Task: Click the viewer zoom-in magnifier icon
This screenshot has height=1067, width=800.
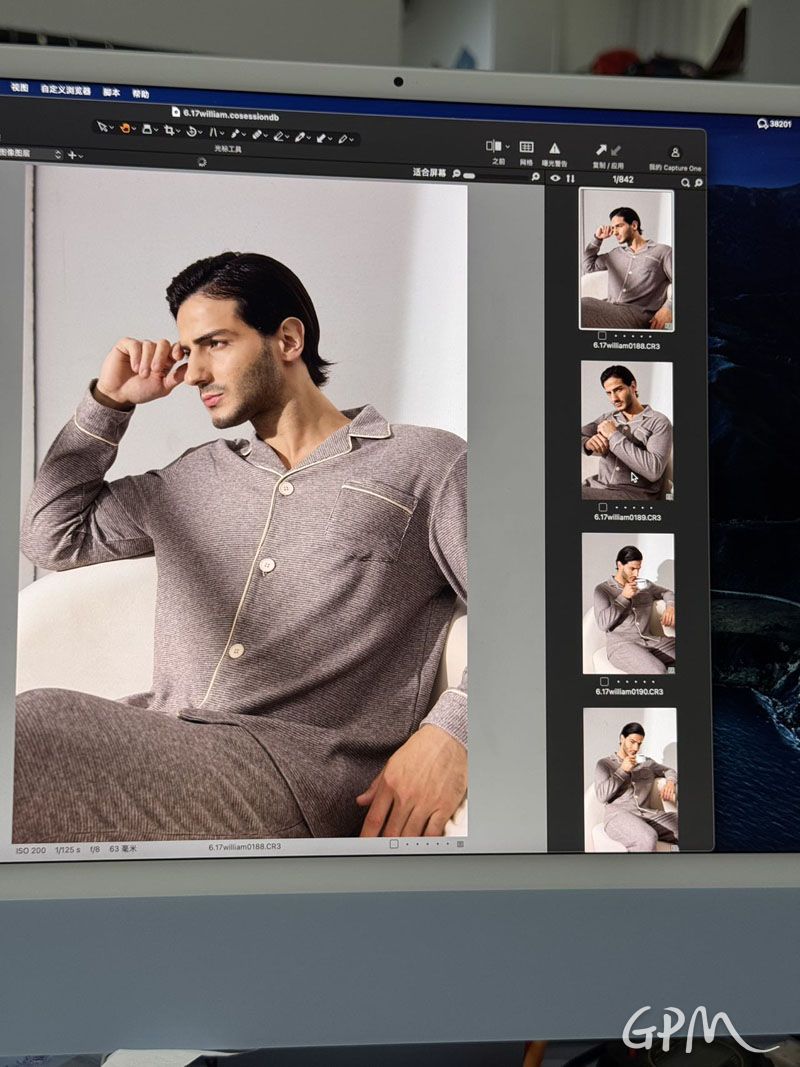Action: pos(535,176)
